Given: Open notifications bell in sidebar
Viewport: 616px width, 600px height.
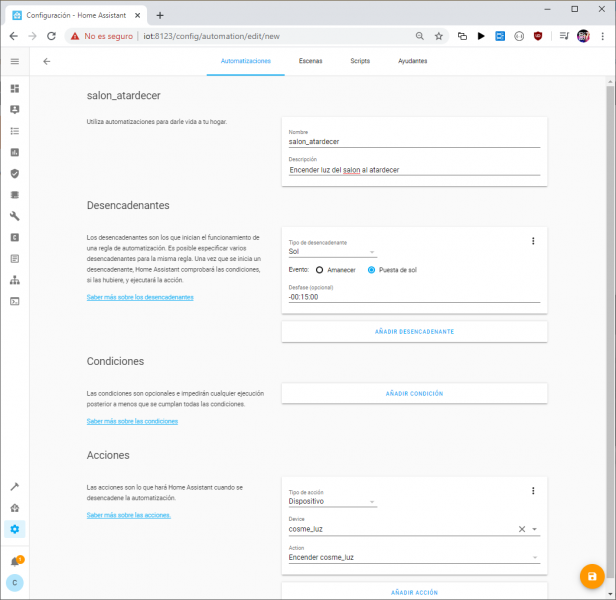Looking at the screenshot, I should tap(15, 561).
